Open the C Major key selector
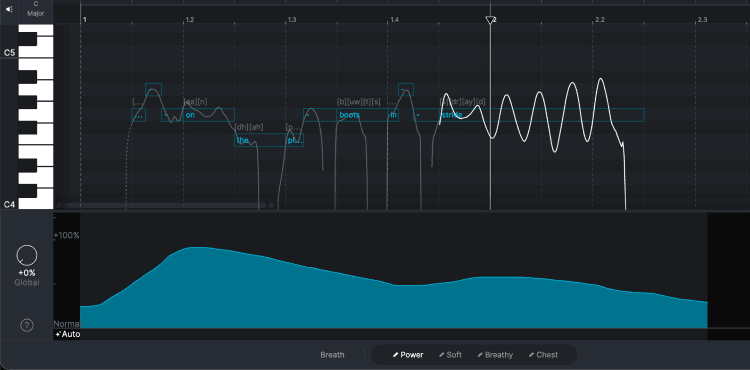750x370 pixels. click(x=36, y=9)
